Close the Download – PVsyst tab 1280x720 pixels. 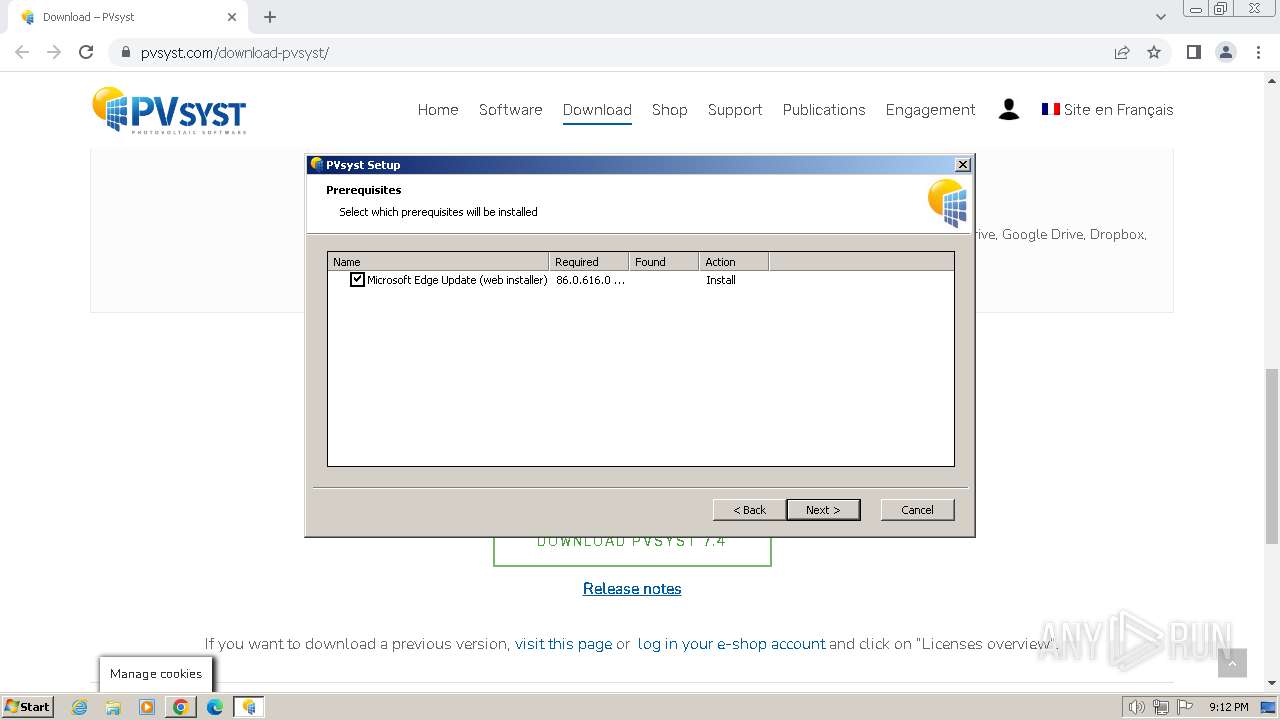pos(231,17)
